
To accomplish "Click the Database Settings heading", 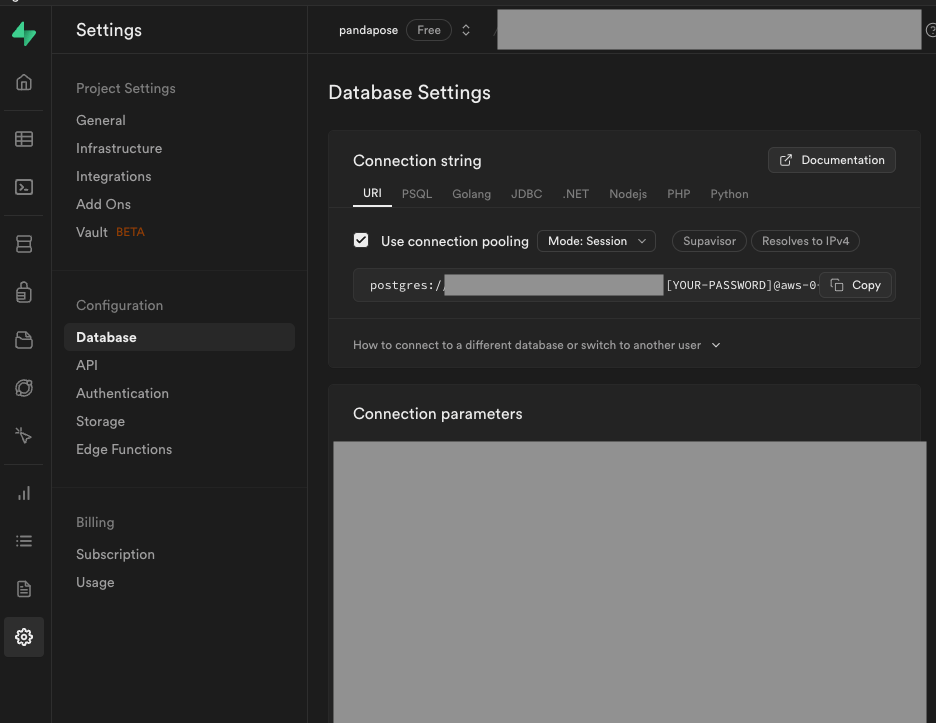I will pyautogui.click(x=410, y=93).
